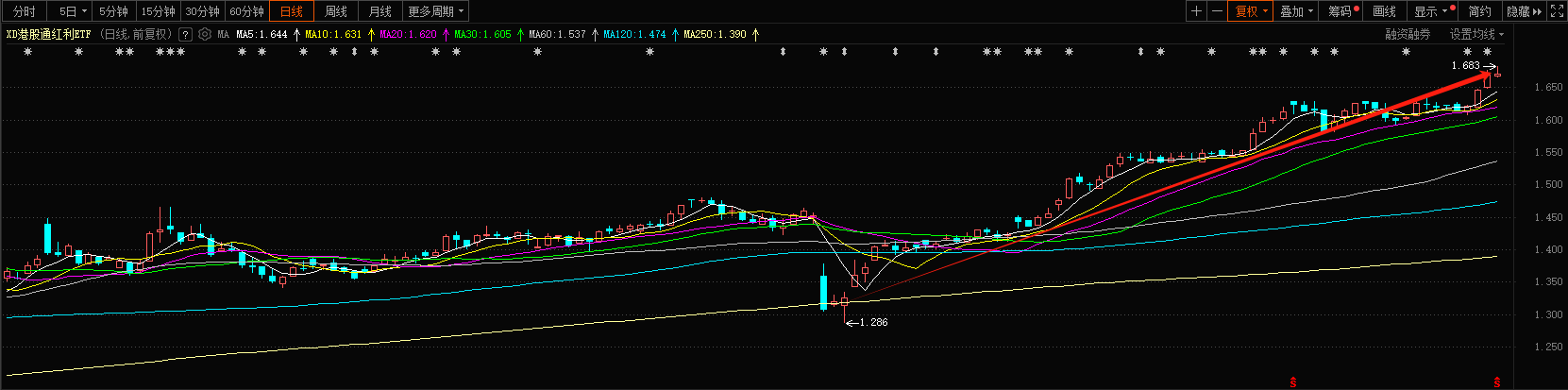Click the MA250:1.390 value
1568x390 pixels.
coord(715,34)
